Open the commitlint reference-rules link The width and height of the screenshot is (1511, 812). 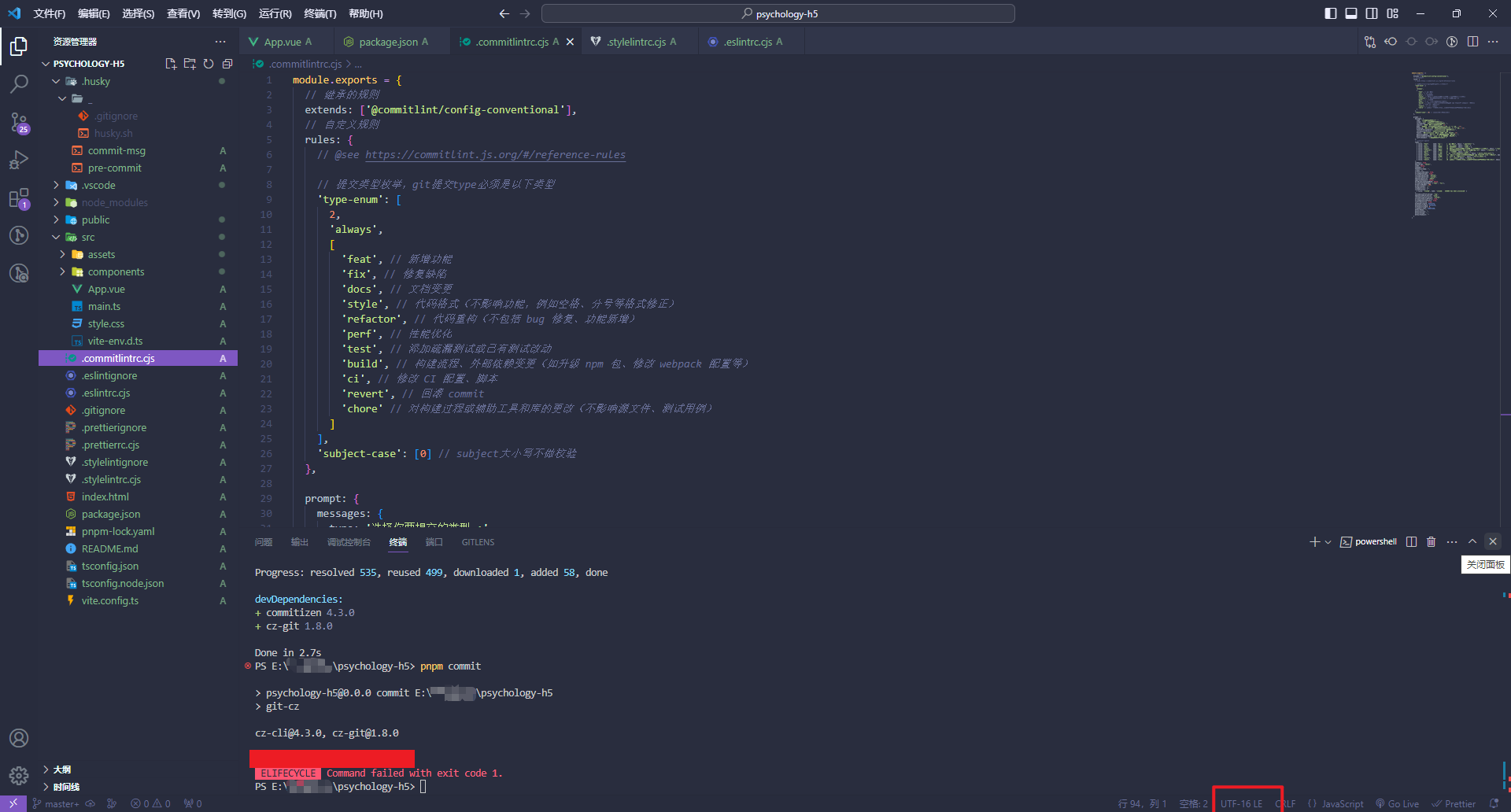pos(495,155)
